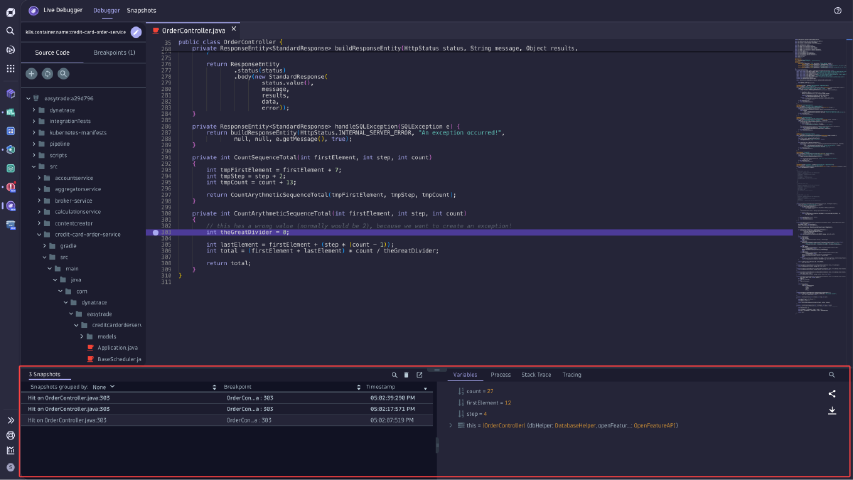The image size is (853, 480).
Task: Click the add source repository plus icon
Action: tap(32, 73)
